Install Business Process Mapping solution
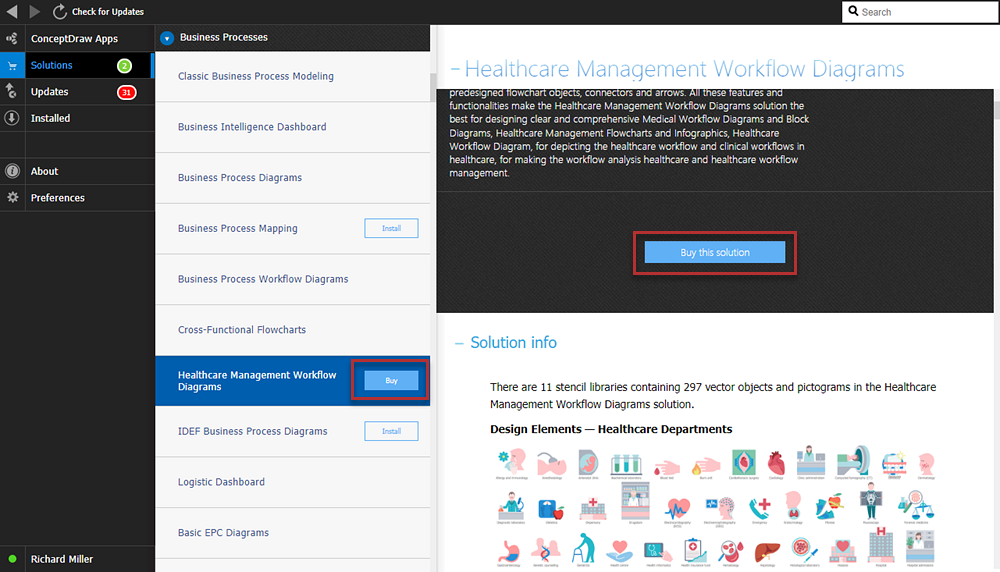Image resolution: width=1000 pixels, height=572 pixels. pos(392,228)
